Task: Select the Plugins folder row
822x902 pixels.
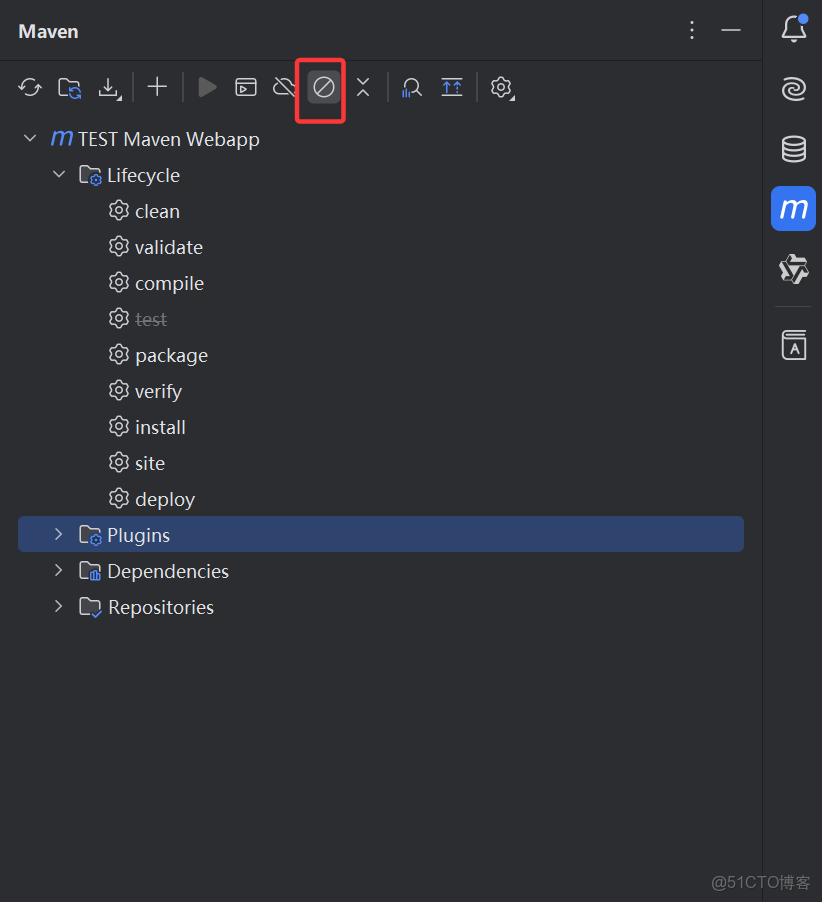Action: pos(381,534)
